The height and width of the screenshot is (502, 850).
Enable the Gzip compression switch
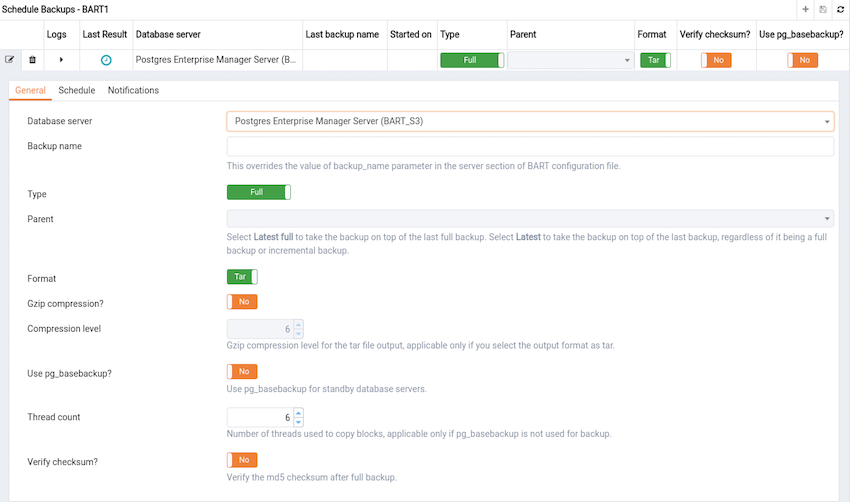coord(242,302)
